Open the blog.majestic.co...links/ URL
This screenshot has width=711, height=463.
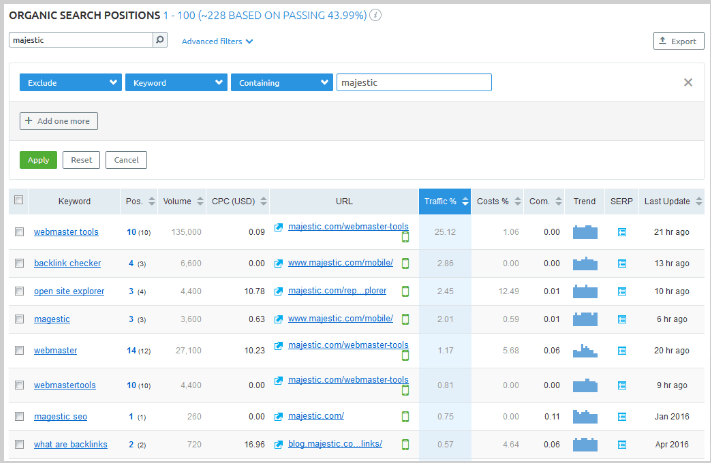click(335, 444)
